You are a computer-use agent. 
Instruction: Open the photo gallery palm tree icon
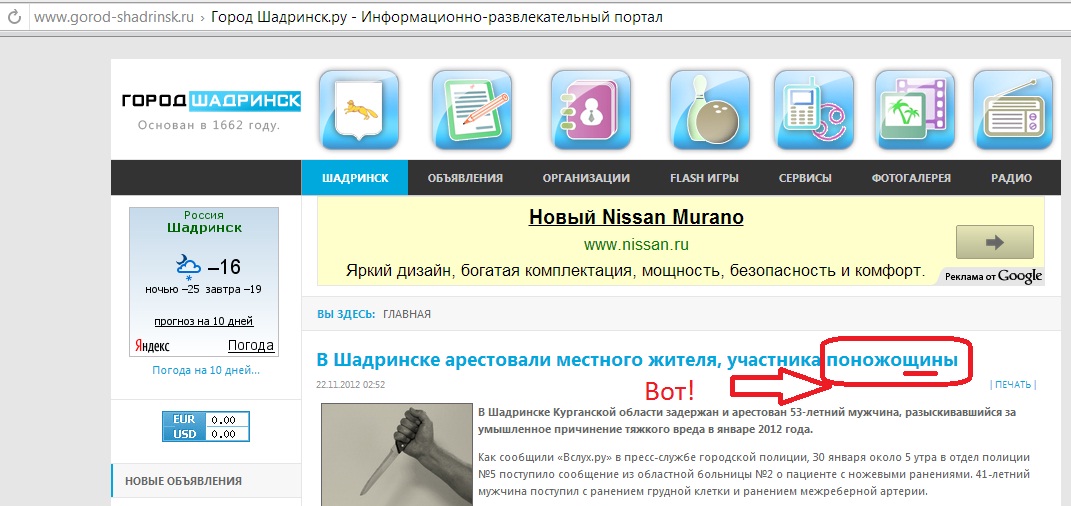click(x=915, y=110)
